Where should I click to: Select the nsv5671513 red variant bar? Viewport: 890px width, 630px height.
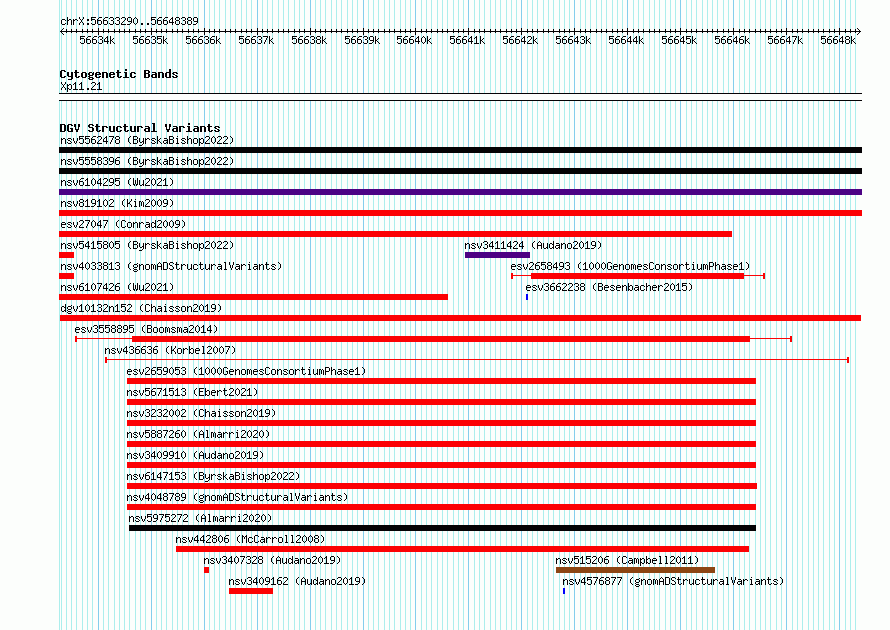coord(442,402)
